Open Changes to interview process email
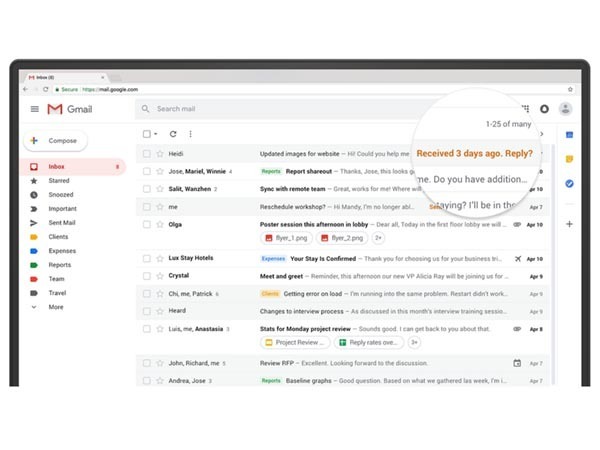 342,311
